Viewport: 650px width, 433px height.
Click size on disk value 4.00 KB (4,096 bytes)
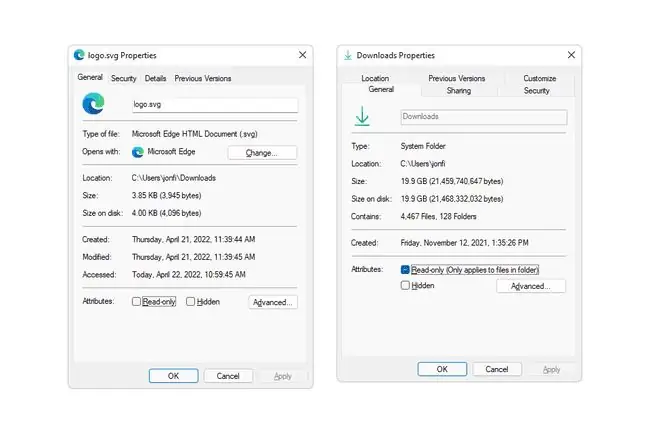[x=166, y=213]
